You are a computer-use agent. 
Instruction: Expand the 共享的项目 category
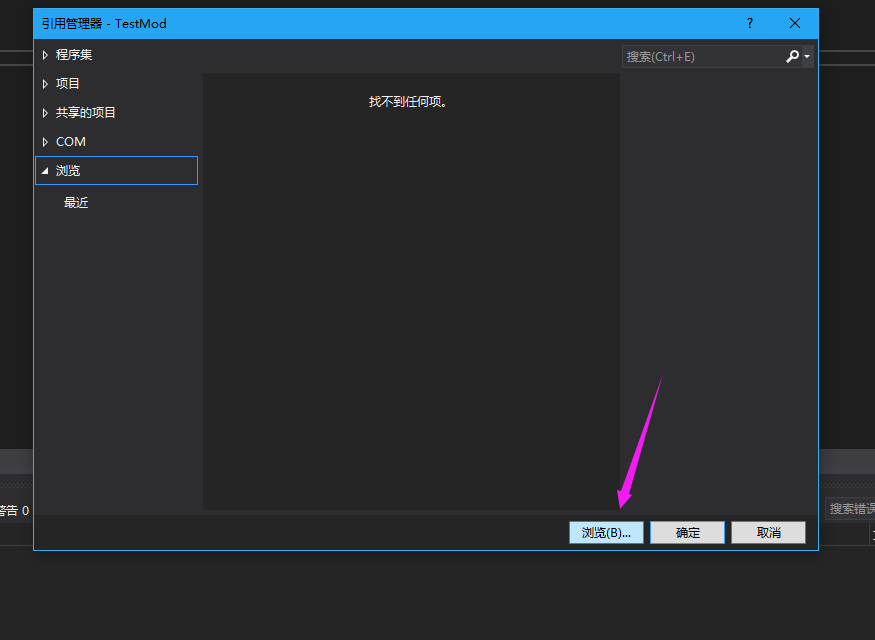[44, 112]
